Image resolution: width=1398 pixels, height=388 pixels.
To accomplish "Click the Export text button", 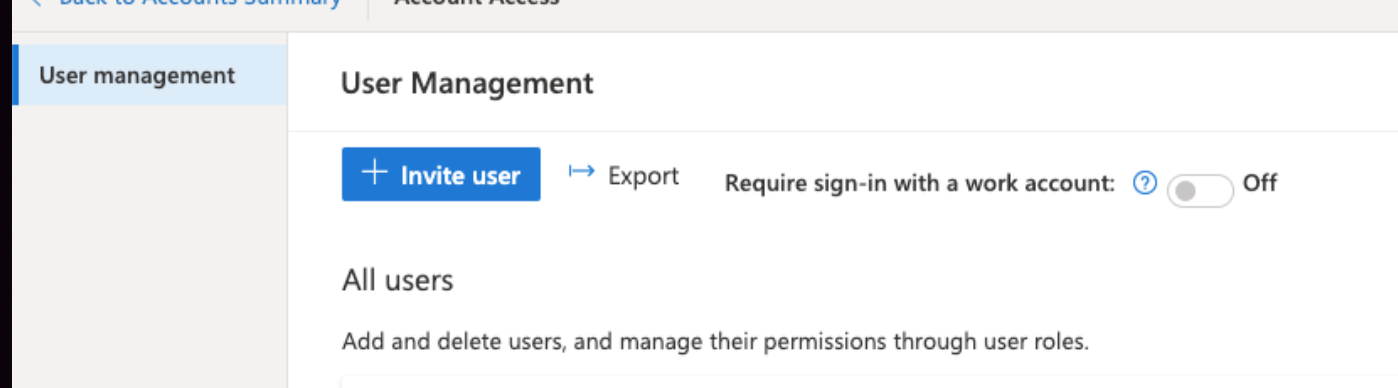I will point(643,176).
